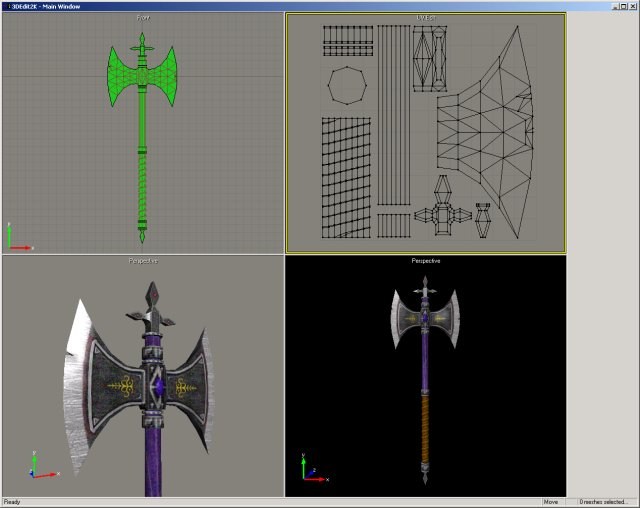Click the Front viewport title label

coord(143,18)
